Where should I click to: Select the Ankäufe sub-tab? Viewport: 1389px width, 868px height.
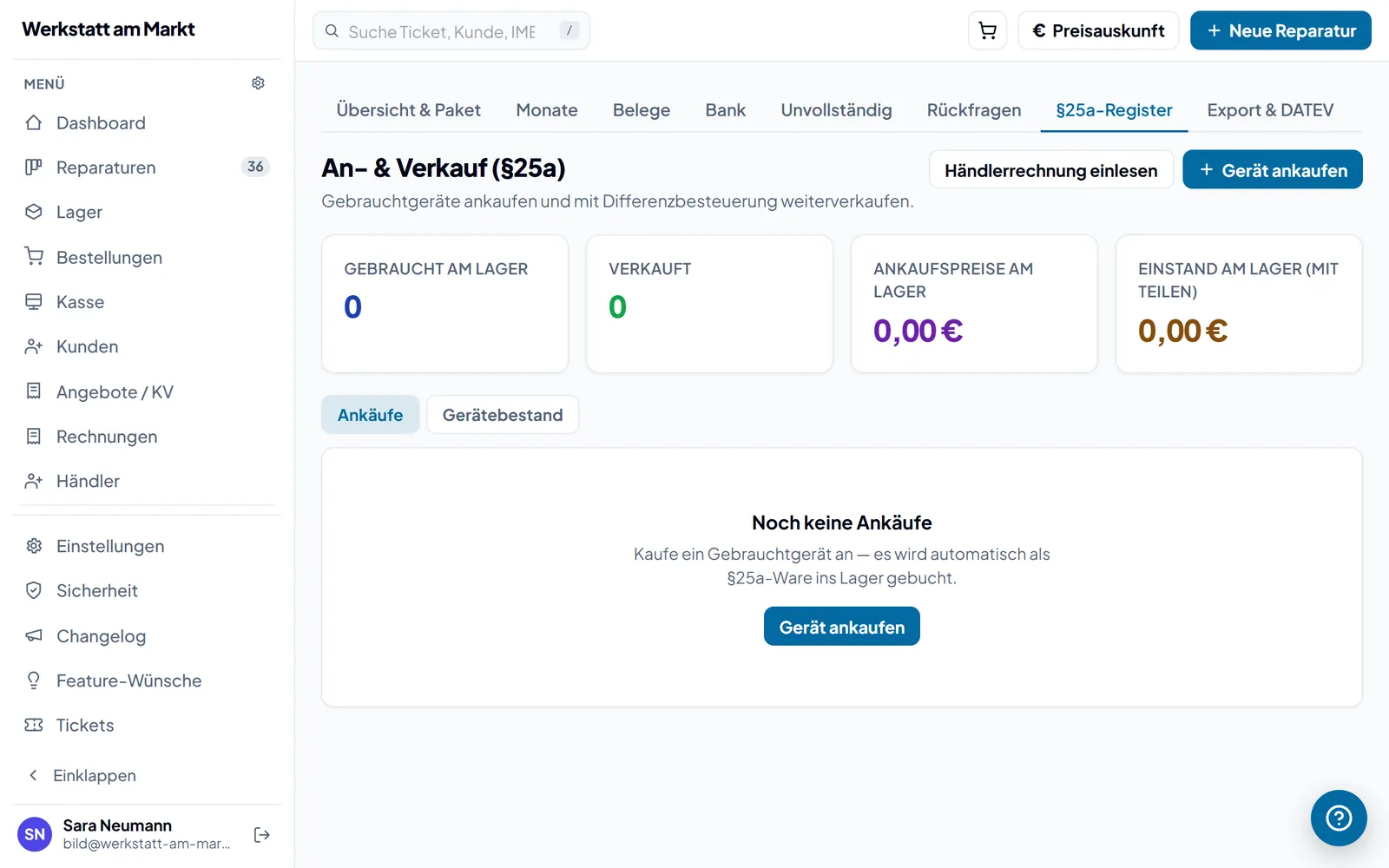pos(371,415)
